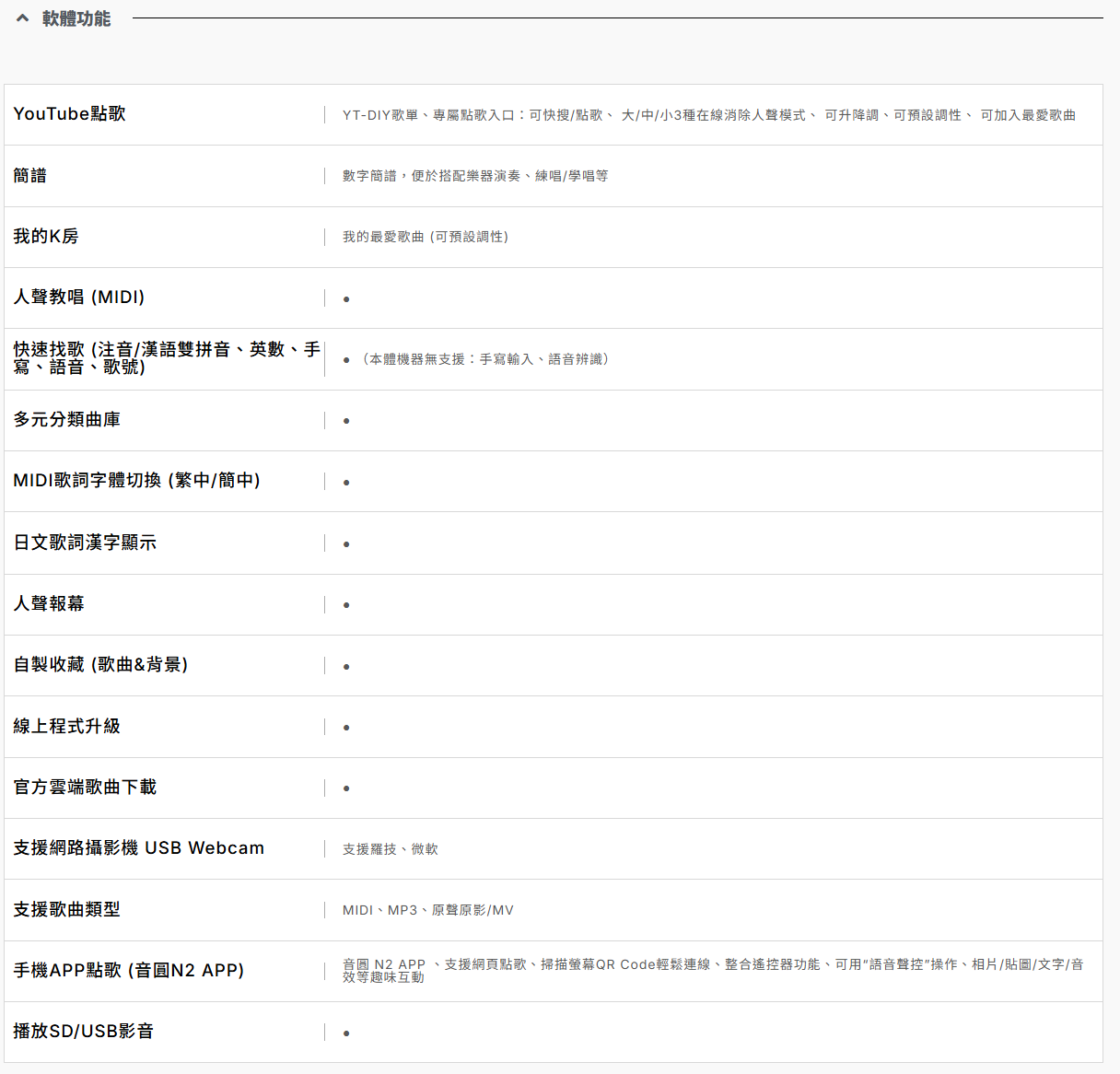Click the 線上程式升級 row label
Screen dimensions: 1120x1074
tap(67, 727)
